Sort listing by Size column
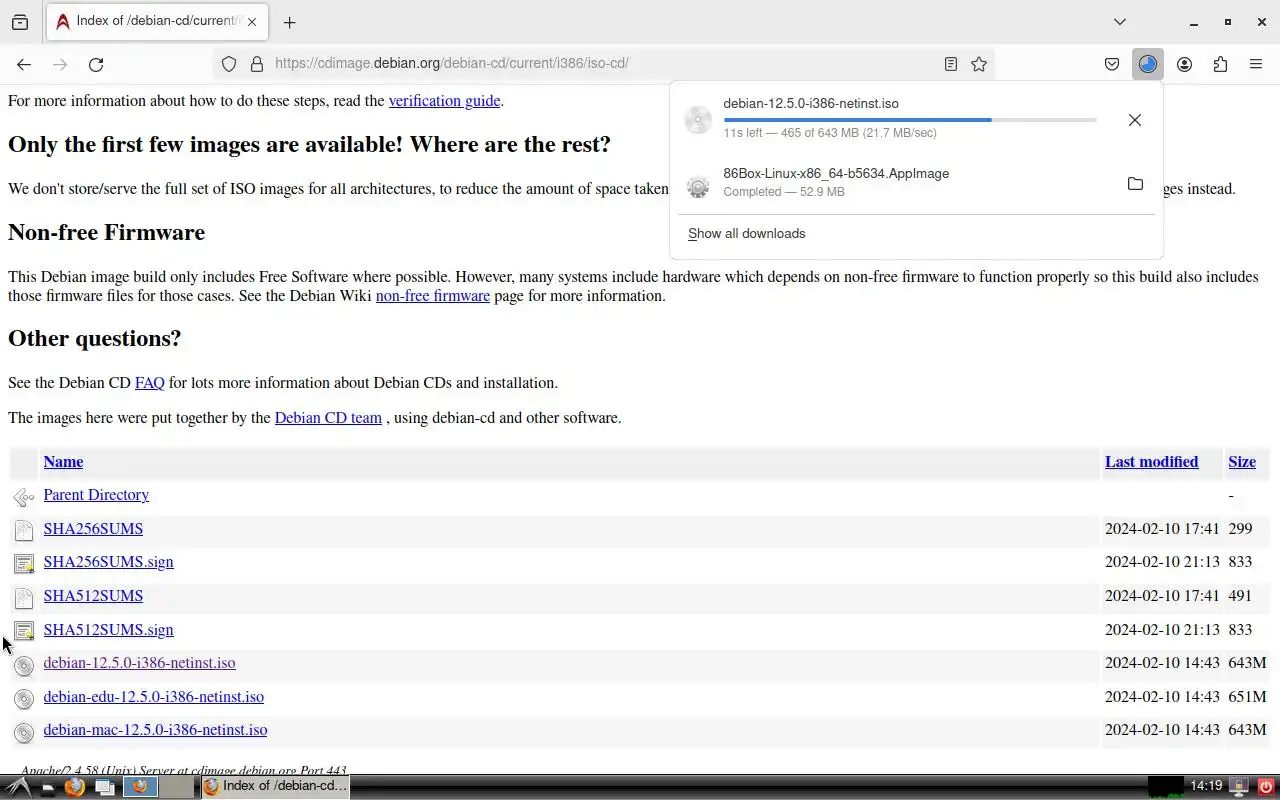 coord(1242,462)
